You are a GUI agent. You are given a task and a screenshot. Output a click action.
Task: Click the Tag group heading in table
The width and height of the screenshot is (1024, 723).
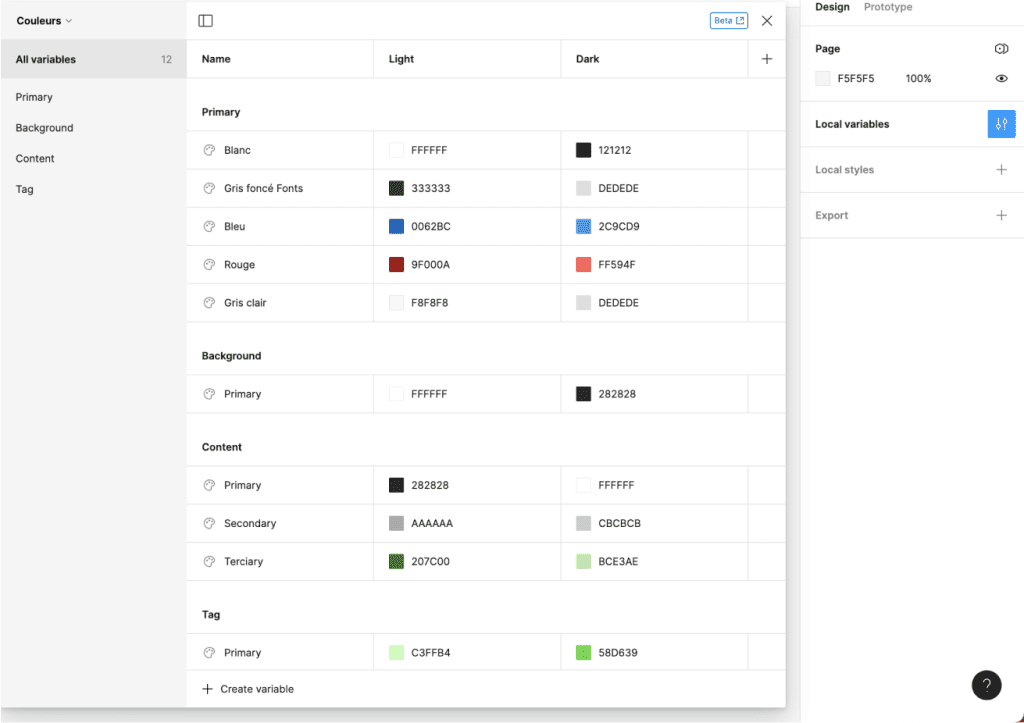coord(211,615)
